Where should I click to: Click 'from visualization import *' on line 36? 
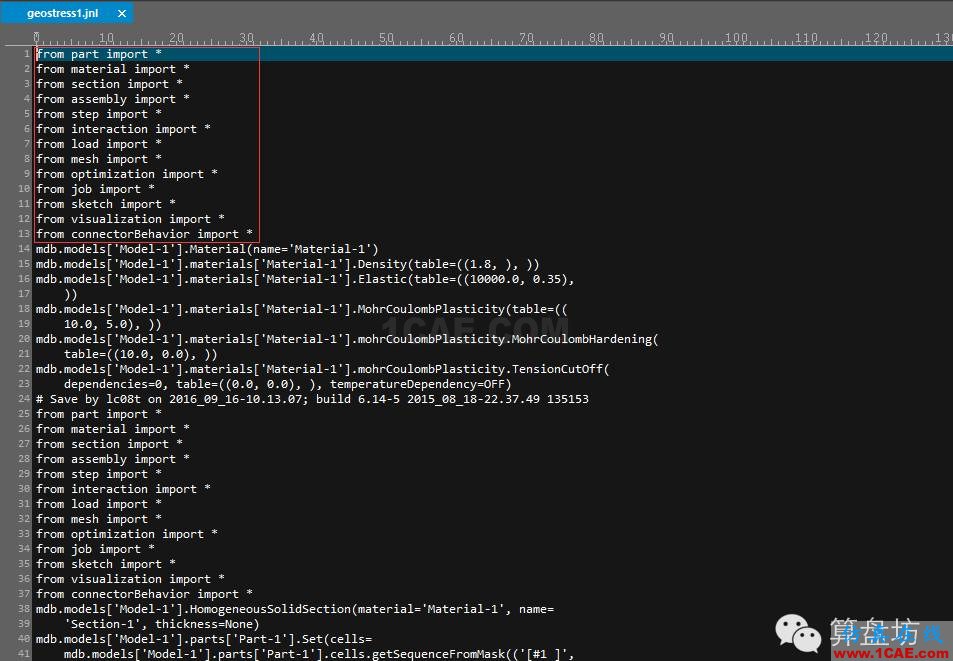tap(130, 579)
